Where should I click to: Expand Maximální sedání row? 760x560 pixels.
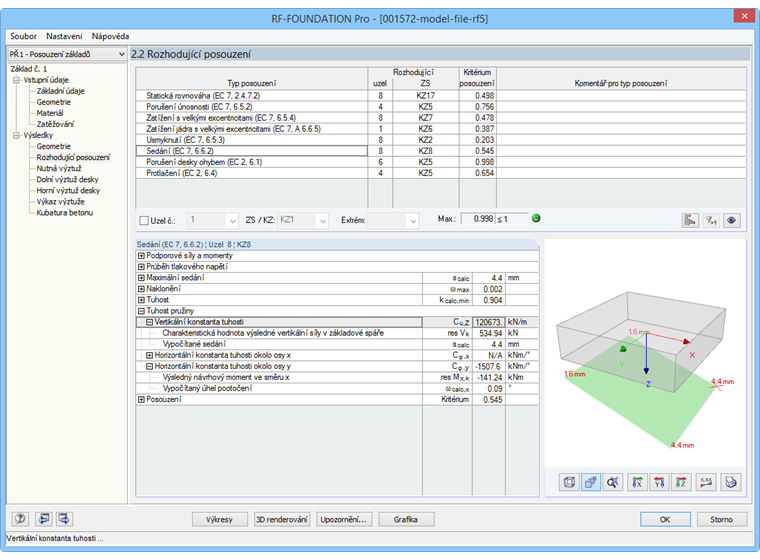tap(141, 278)
